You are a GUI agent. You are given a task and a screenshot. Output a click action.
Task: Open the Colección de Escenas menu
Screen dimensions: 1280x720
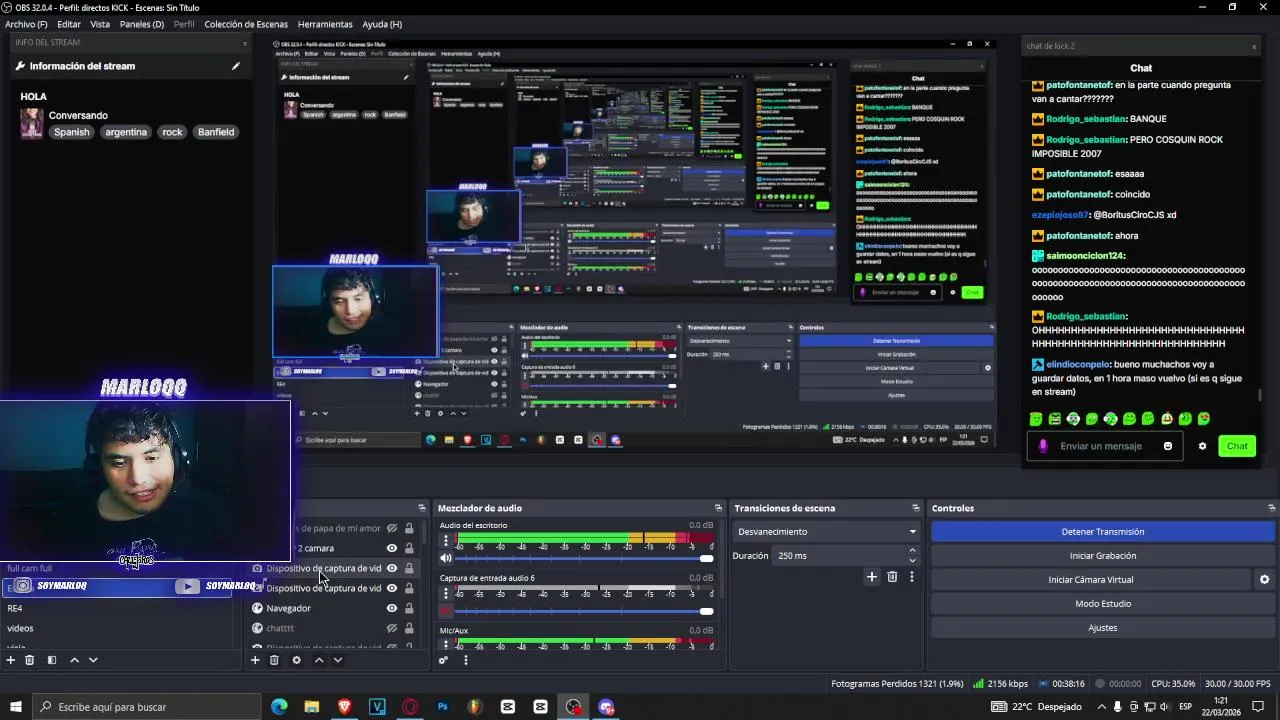click(x=246, y=24)
